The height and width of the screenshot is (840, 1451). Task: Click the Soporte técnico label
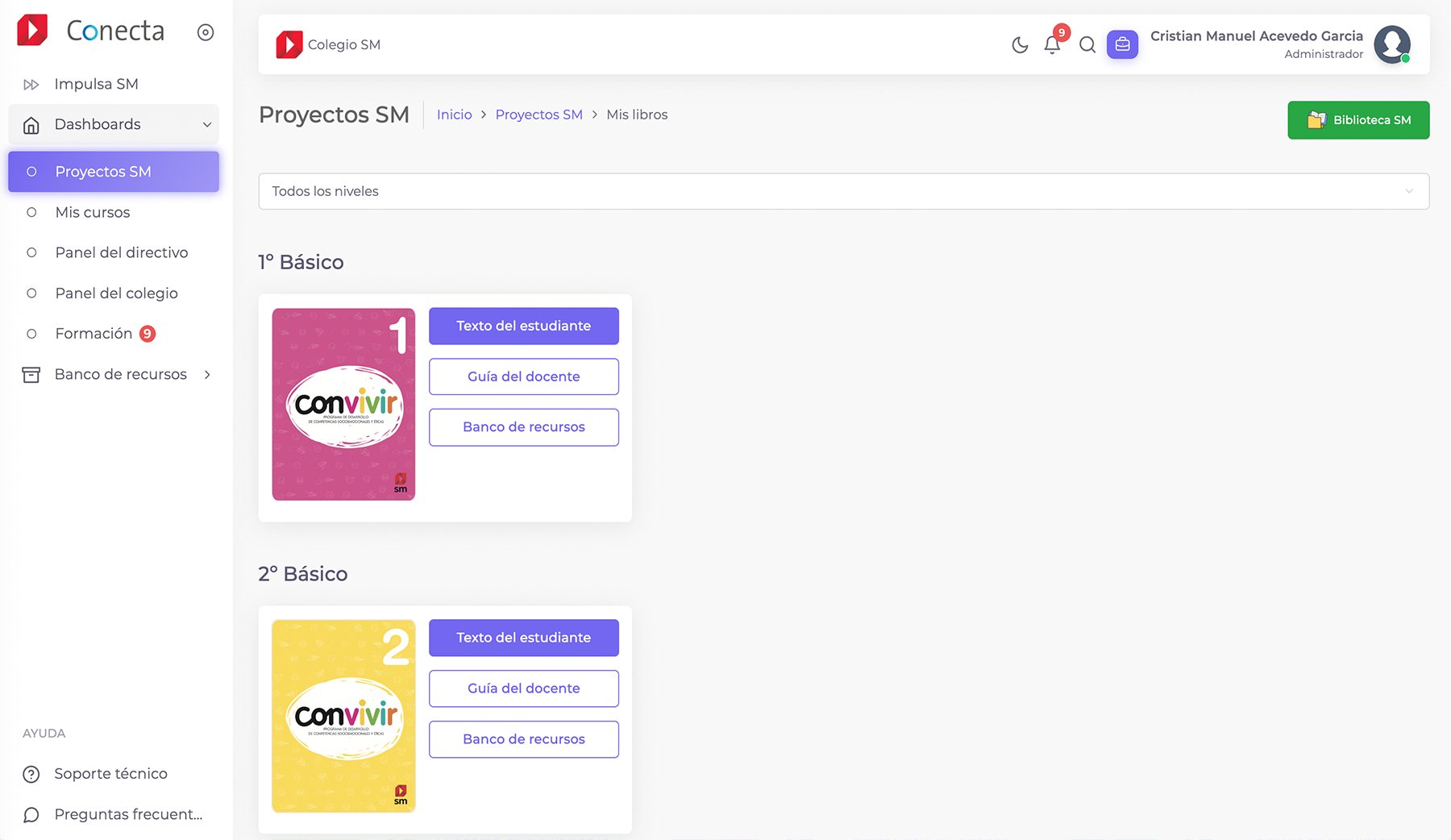point(111,774)
